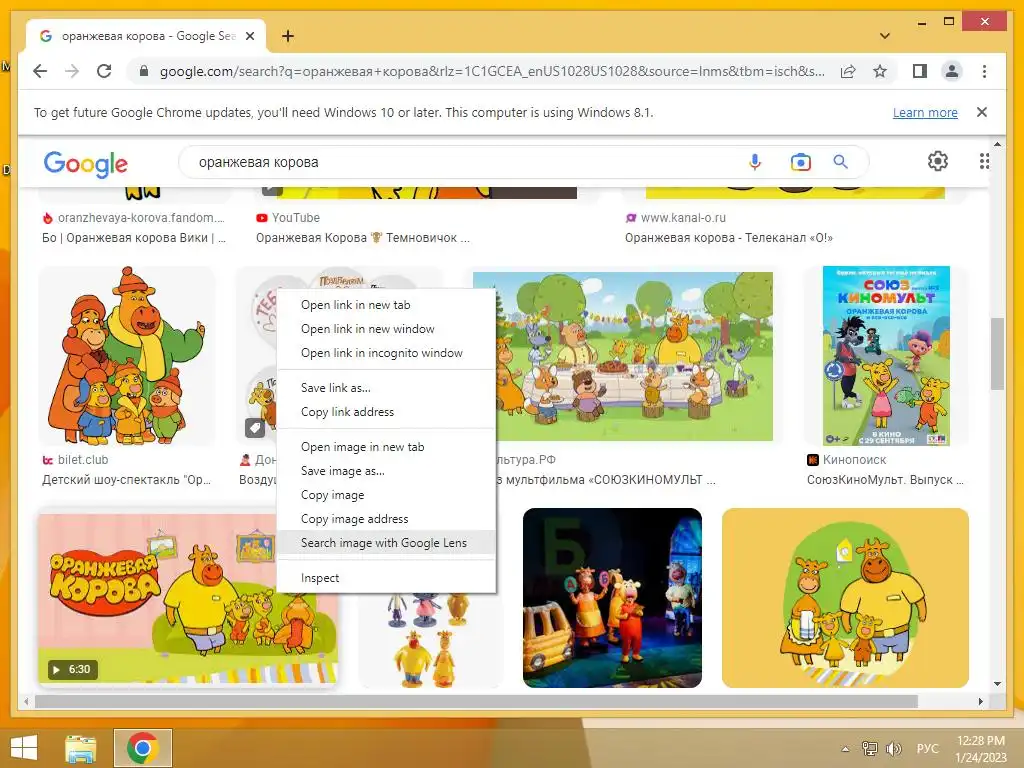
Task: Click the blue magnifier search button
Action: [840, 161]
